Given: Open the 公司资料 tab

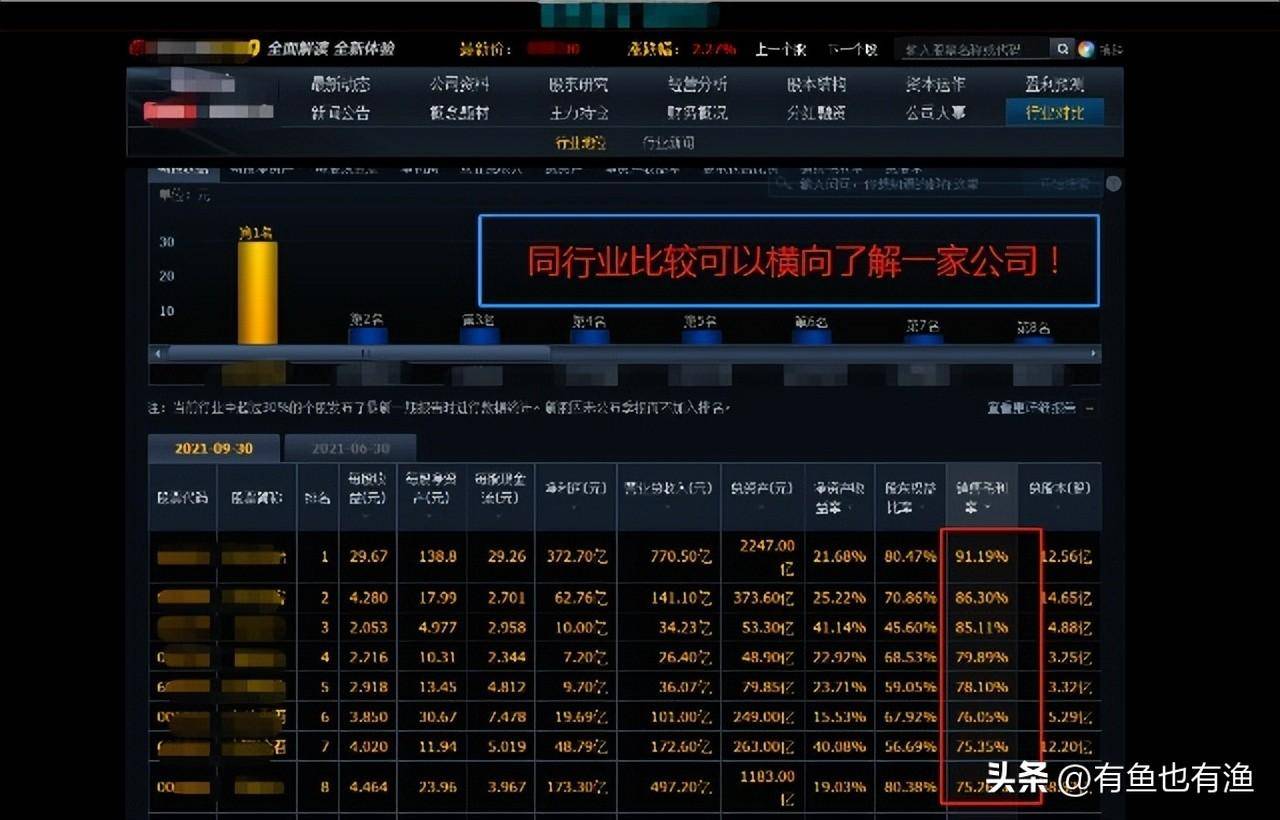Looking at the screenshot, I should pos(459,85).
